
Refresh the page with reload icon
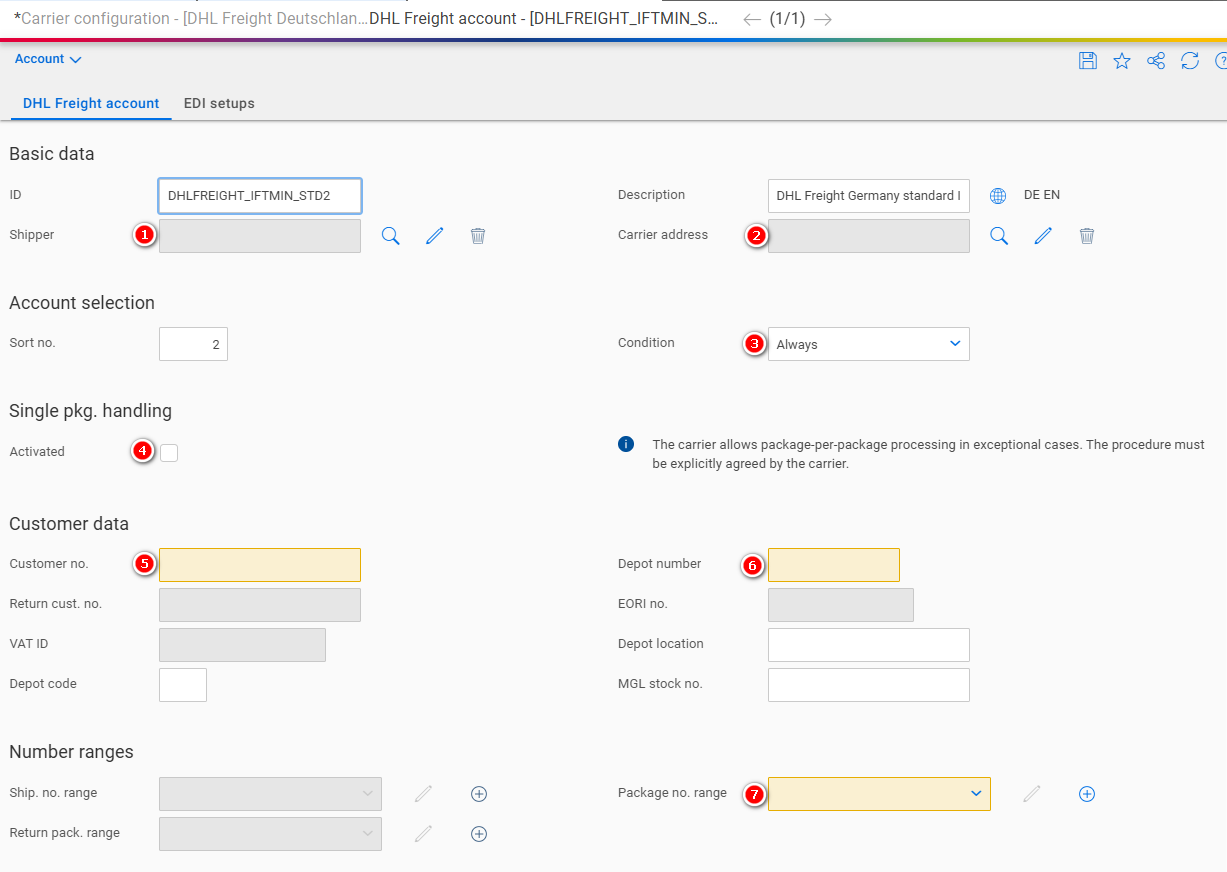[1190, 61]
